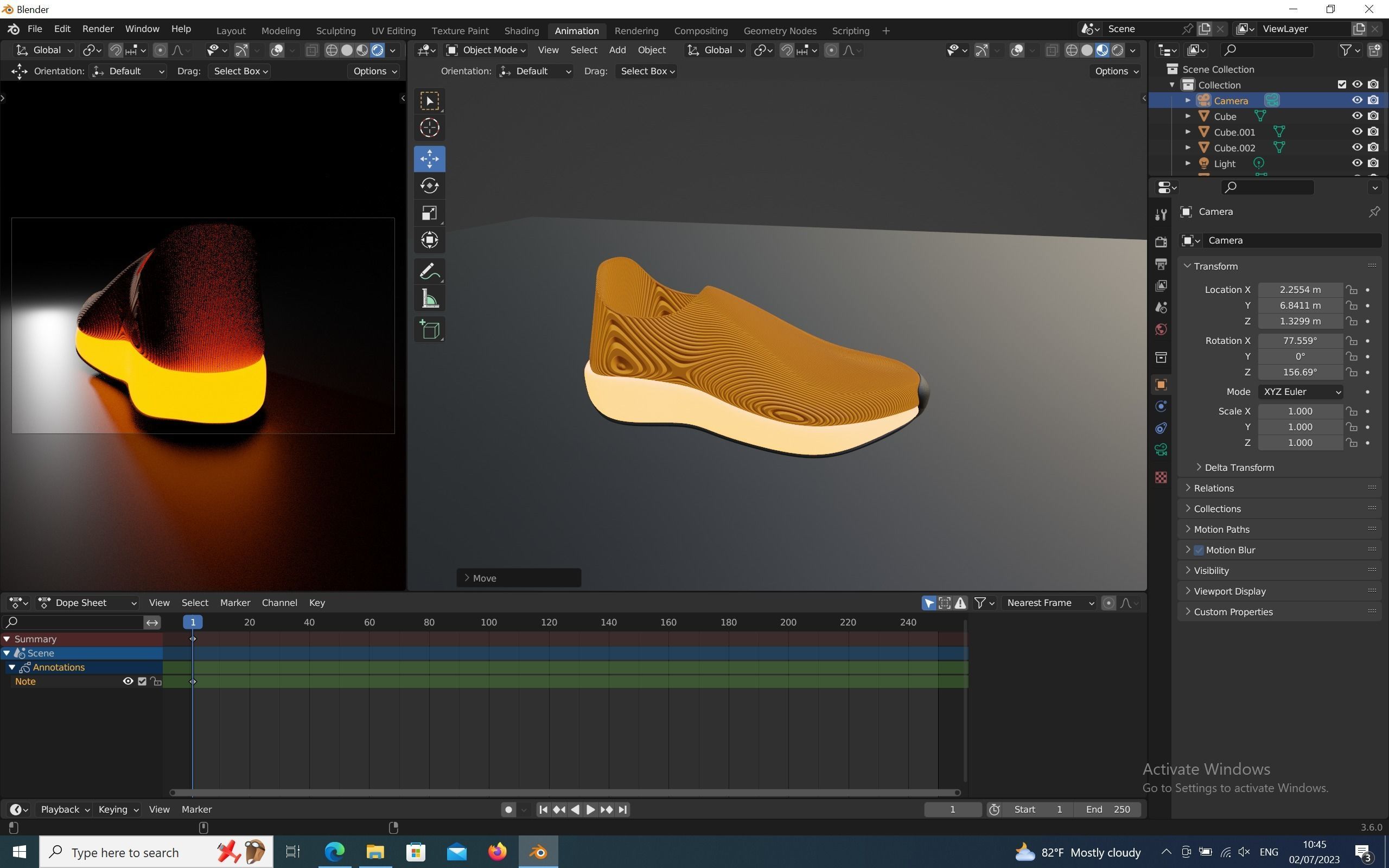Open the right viewport Options popover

1116,71
